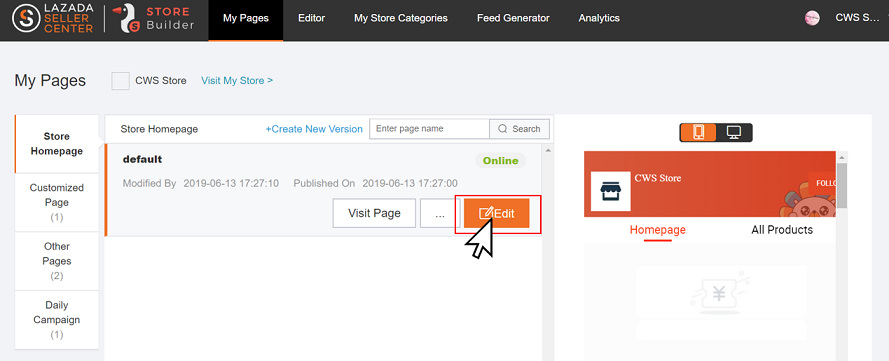Click the Online status badge
Screen dimensions: 889x361
(x=501, y=161)
